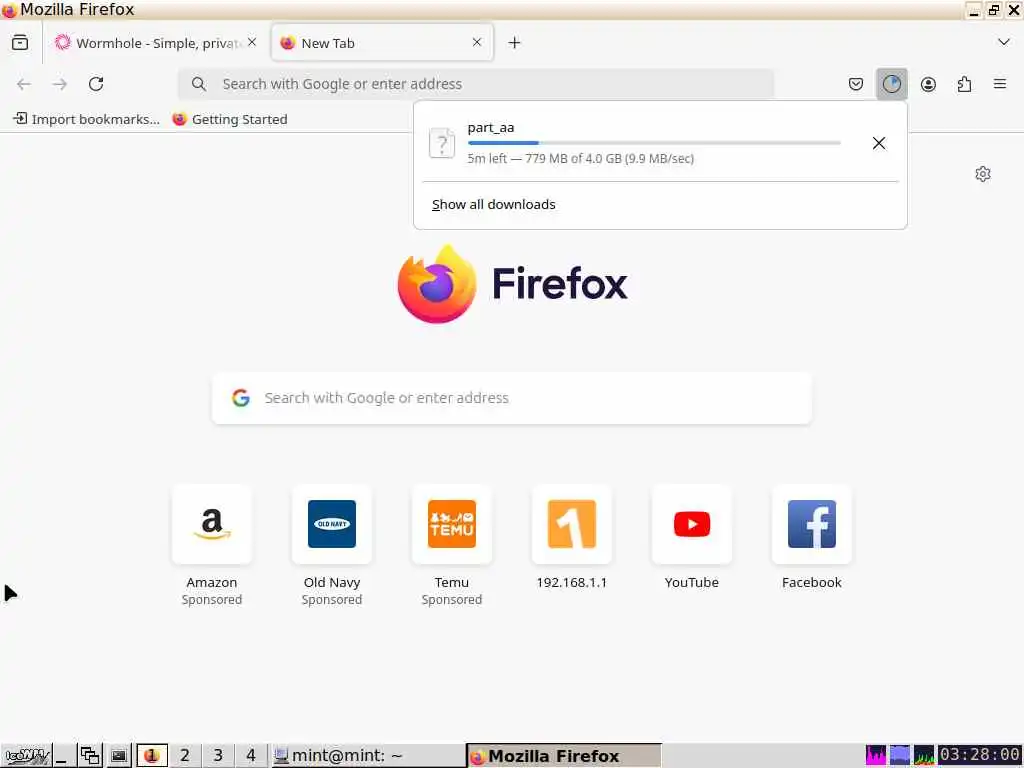Close the Wormhole tab

252,42
